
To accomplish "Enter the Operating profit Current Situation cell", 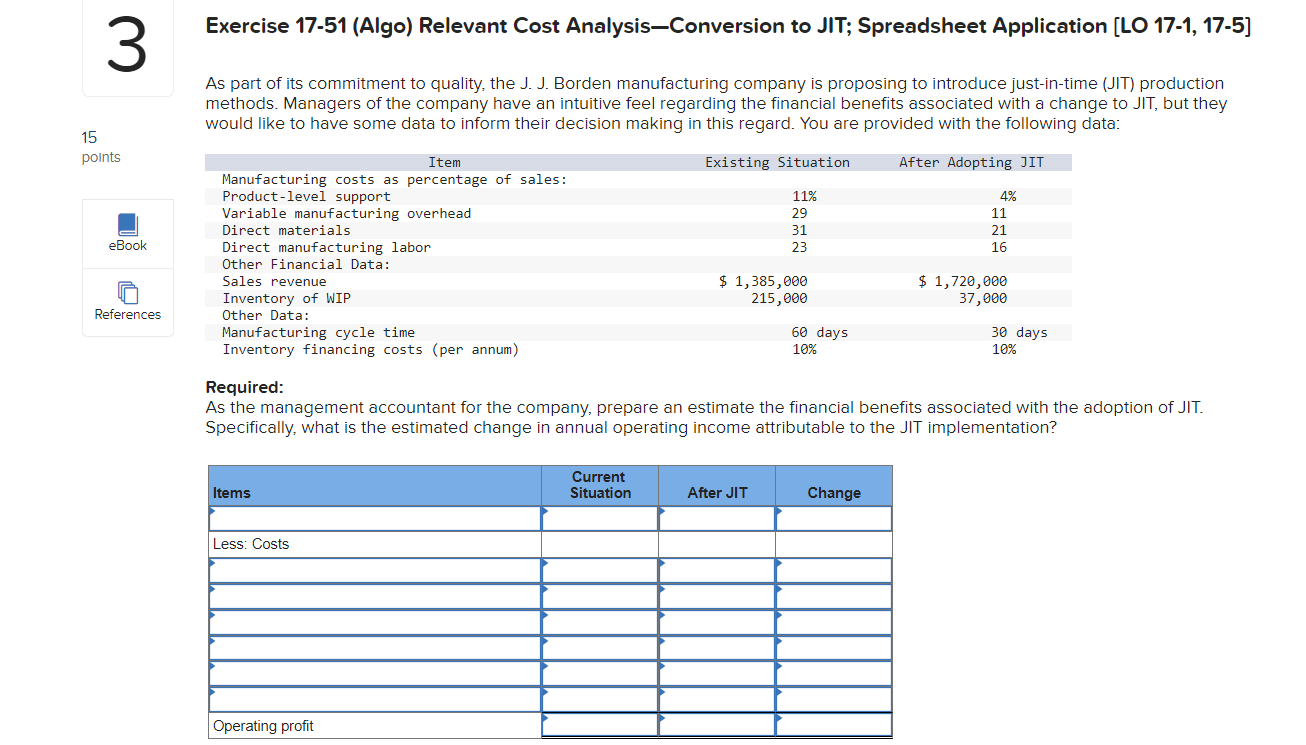I will click(x=598, y=722).
